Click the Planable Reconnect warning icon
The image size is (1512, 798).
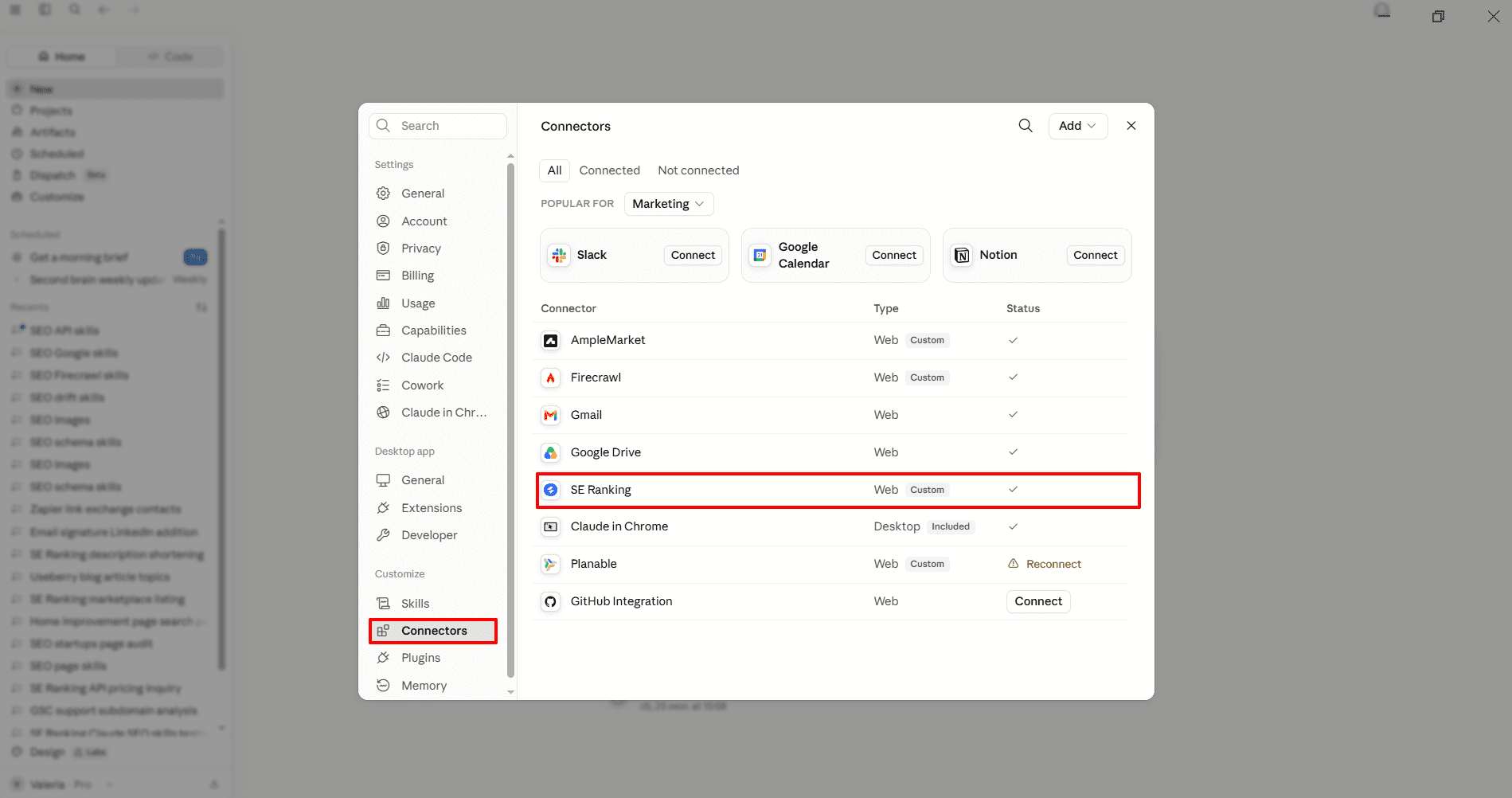pos(1013,564)
